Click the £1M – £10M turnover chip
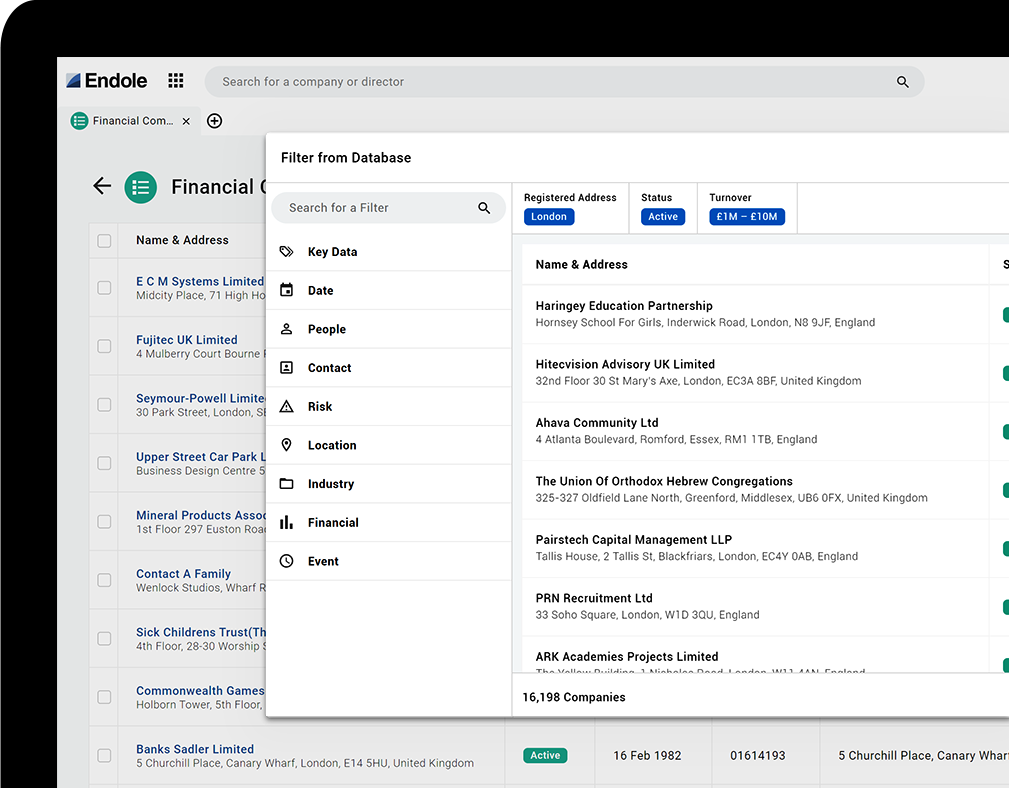 pos(746,217)
